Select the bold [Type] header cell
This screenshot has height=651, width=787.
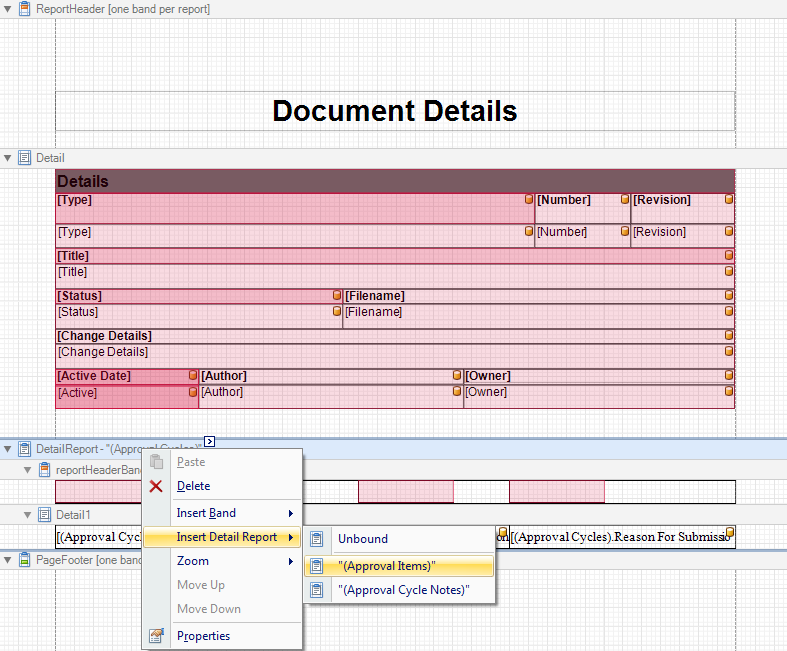(x=295, y=208)
